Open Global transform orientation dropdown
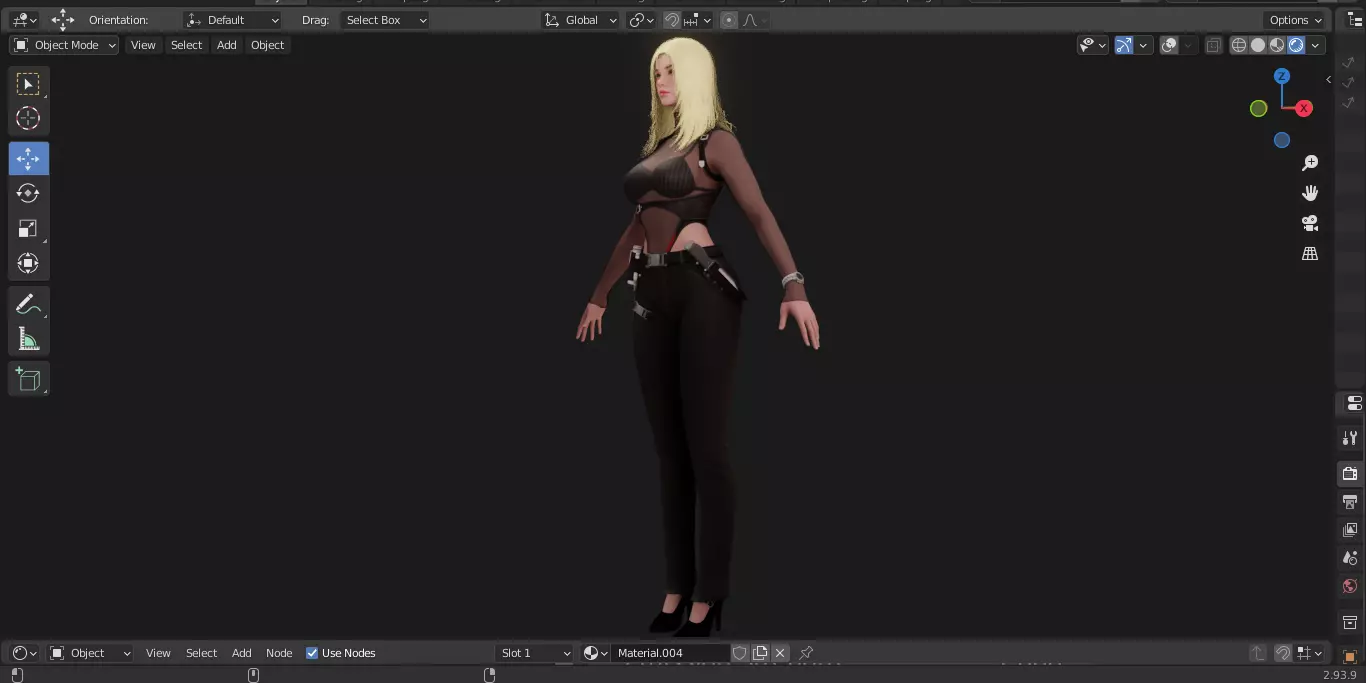The height and width of the screenshot is (683, 1366). pos(581,20)
